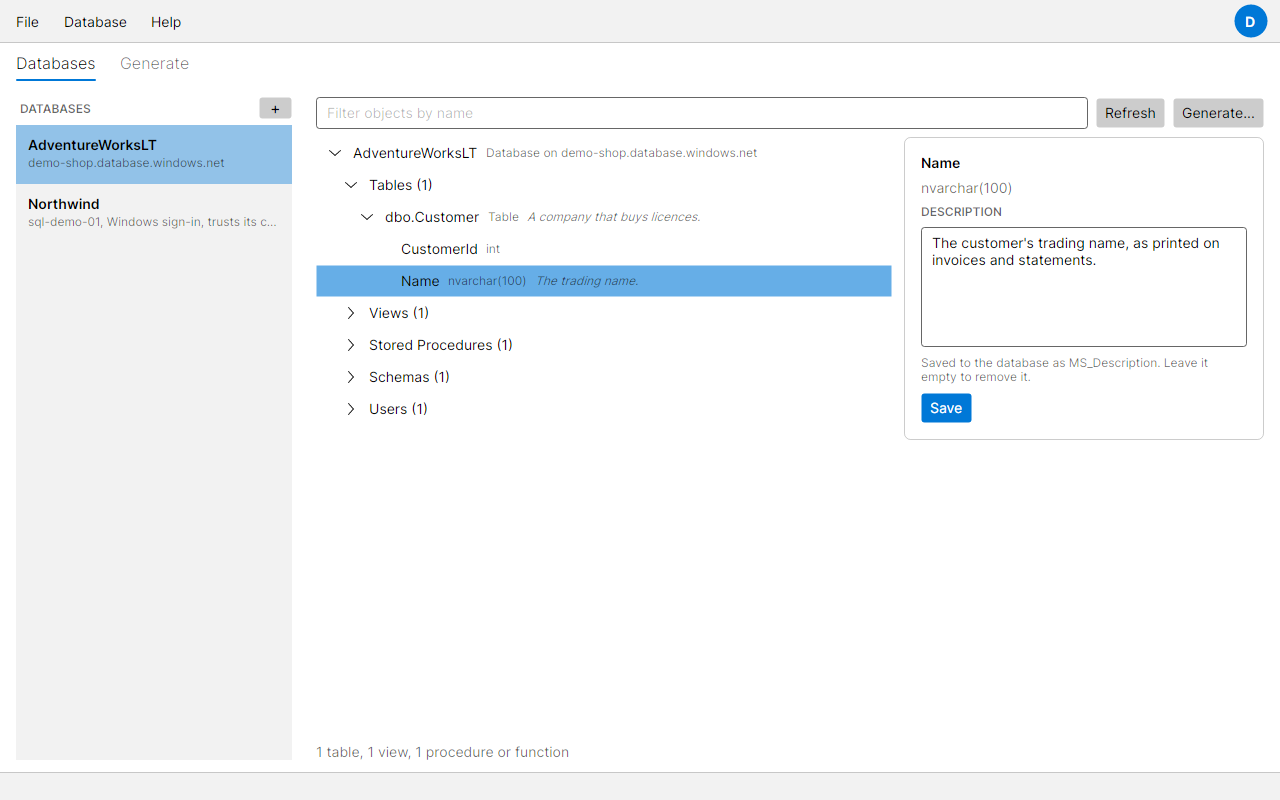This screenshot has width=1280, height=800.
Task: Open the File menu
Action: pos(28,22)
